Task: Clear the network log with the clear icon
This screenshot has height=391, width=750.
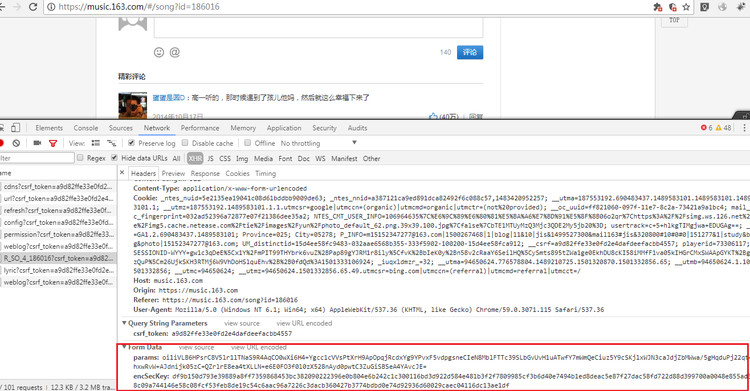Action: (16, 143)
